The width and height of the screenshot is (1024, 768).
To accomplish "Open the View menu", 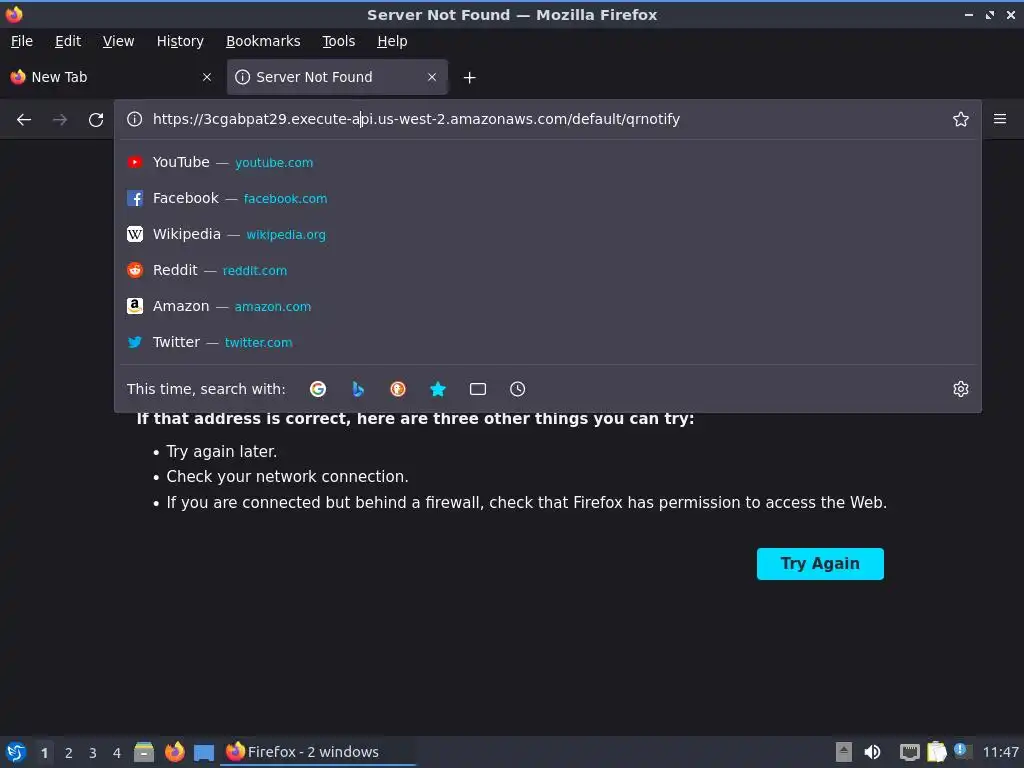I will point(118,41).
